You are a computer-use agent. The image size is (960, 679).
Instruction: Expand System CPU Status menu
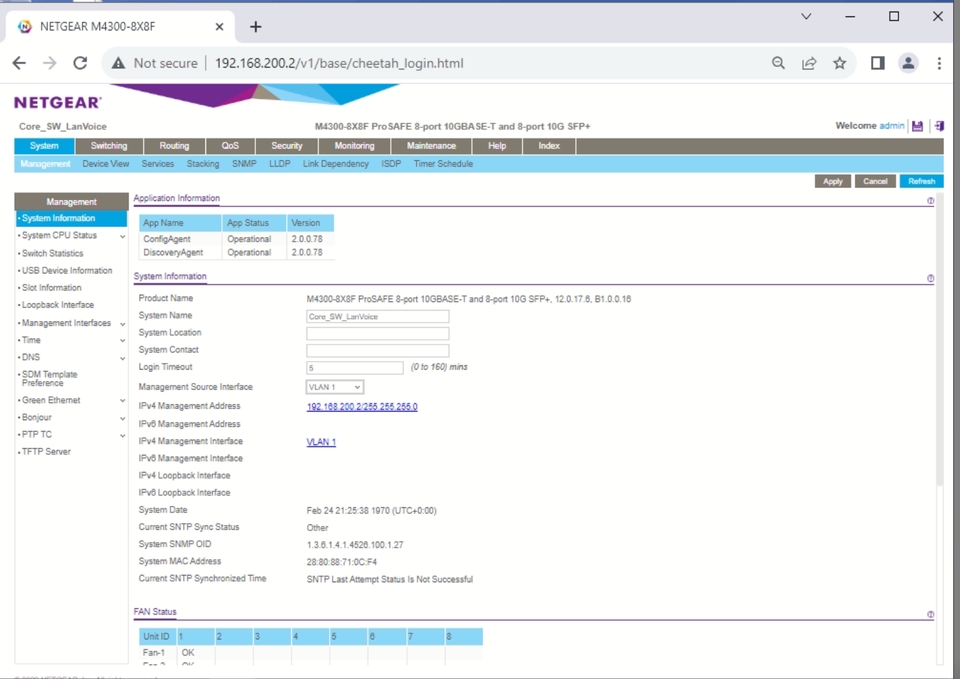(x=122, y=236)
